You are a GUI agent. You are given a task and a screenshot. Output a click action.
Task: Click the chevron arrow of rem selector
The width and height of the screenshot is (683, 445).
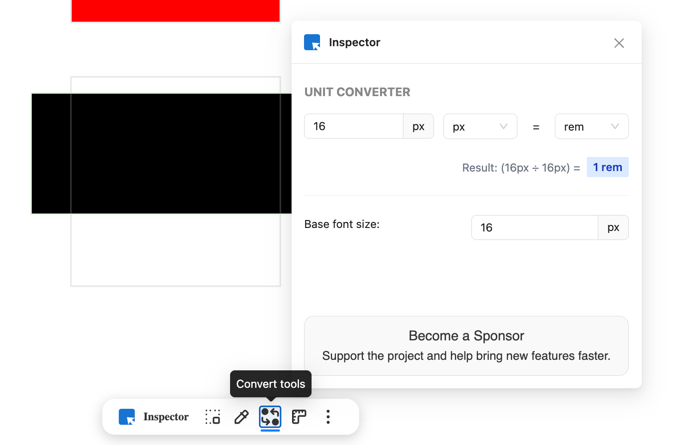[615, 126]
